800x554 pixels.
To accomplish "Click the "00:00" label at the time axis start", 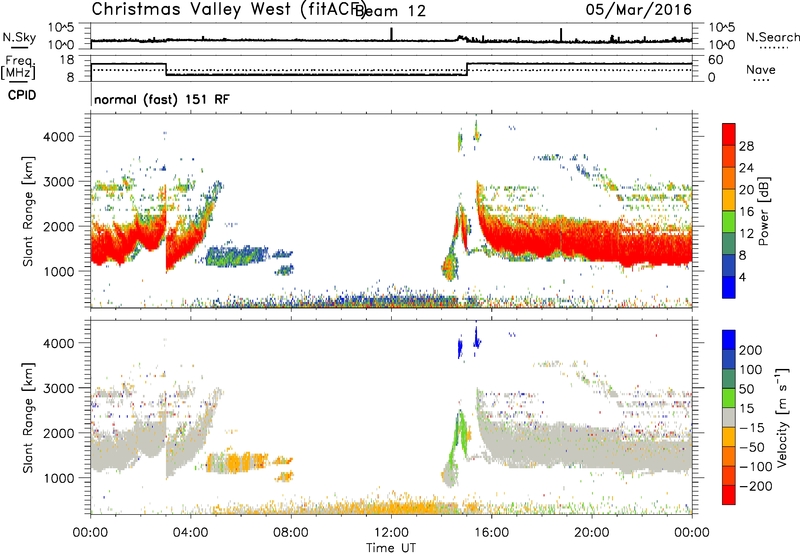I will tap(90, 533).
